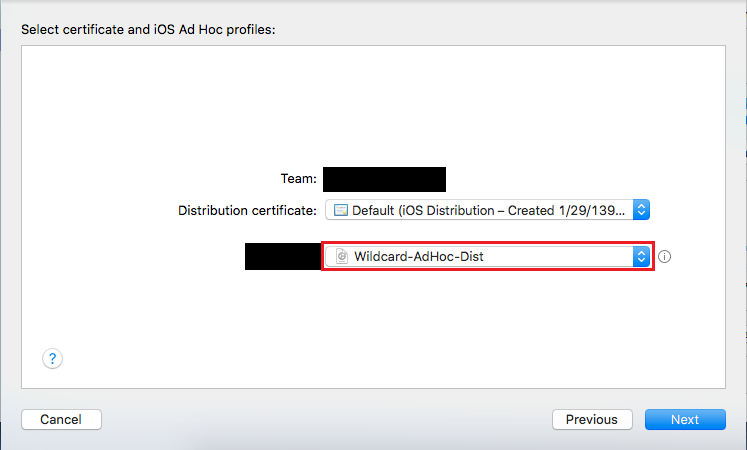Open the Wildcard-AdHoc-Dist profile popup
This screenshot has width=747, height=450.
[487, 257]
